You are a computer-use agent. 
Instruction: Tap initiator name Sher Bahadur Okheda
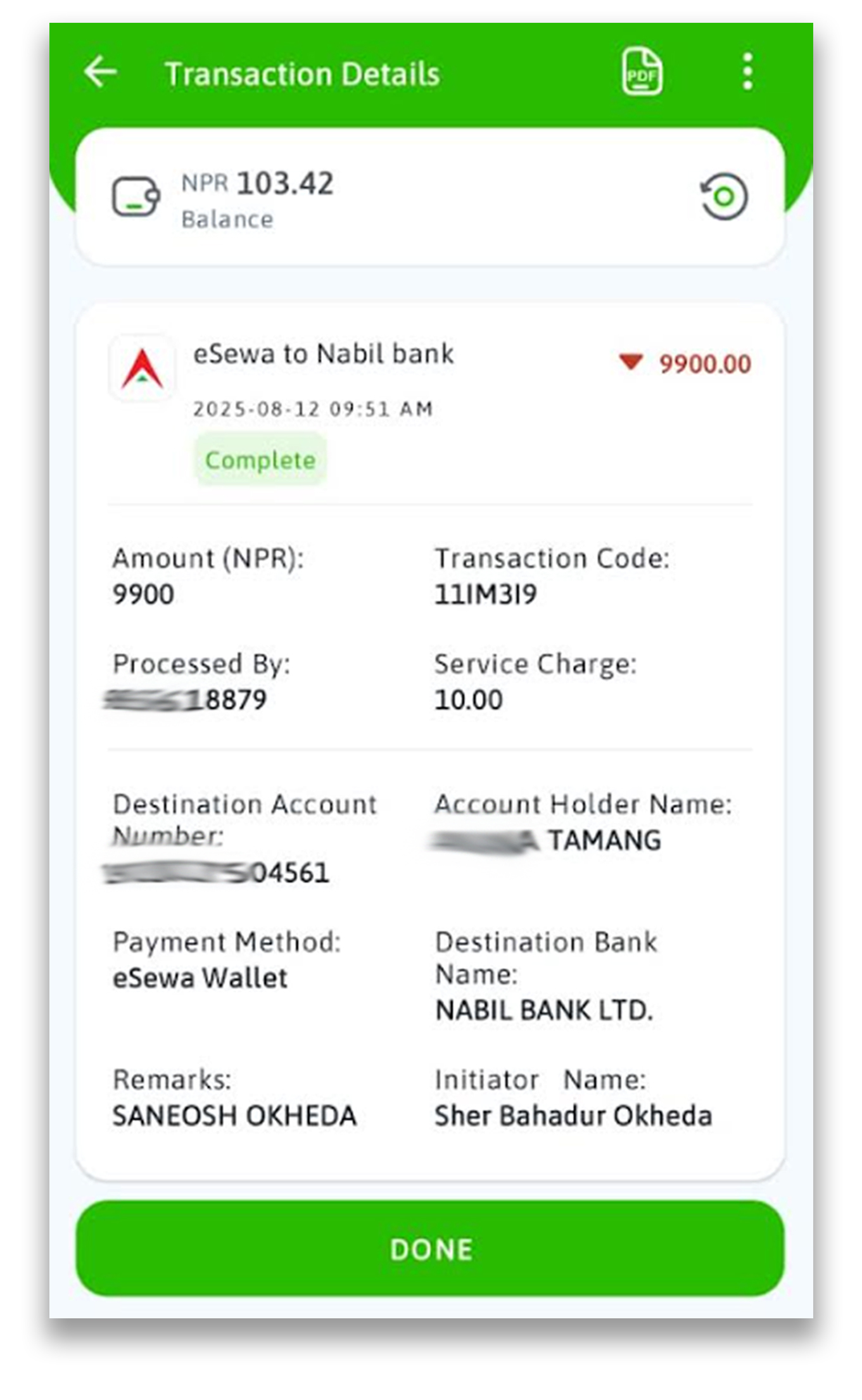[573, 1116]
